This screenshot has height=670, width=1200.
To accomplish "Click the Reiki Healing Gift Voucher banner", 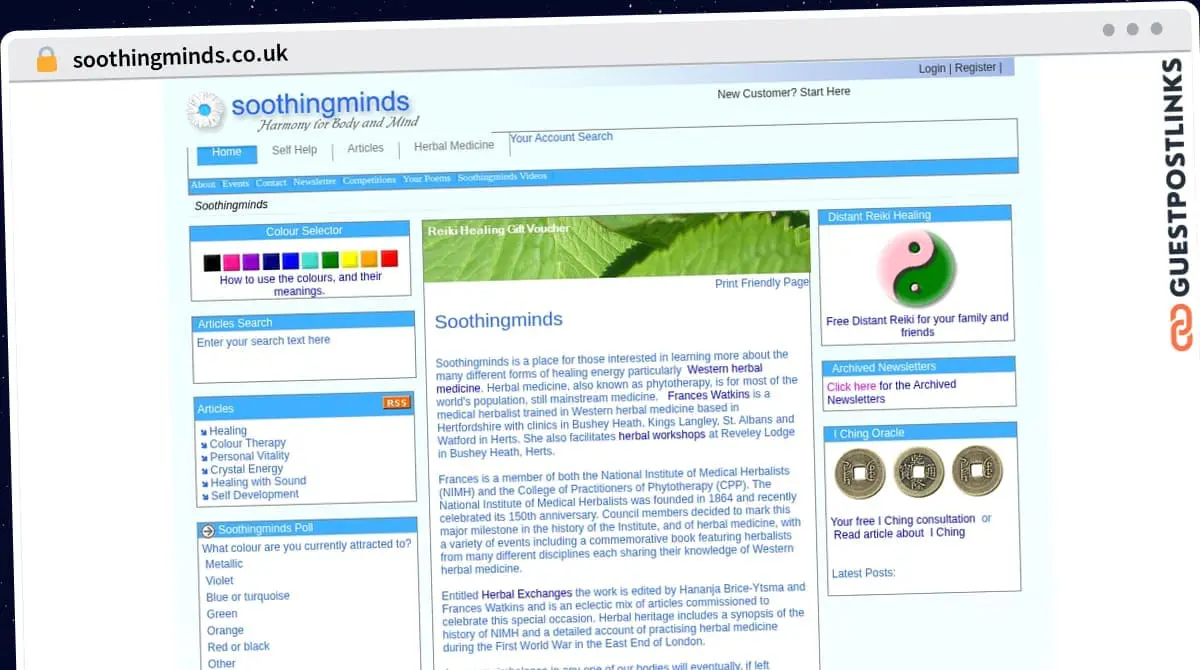I will [x=616, y=245].
